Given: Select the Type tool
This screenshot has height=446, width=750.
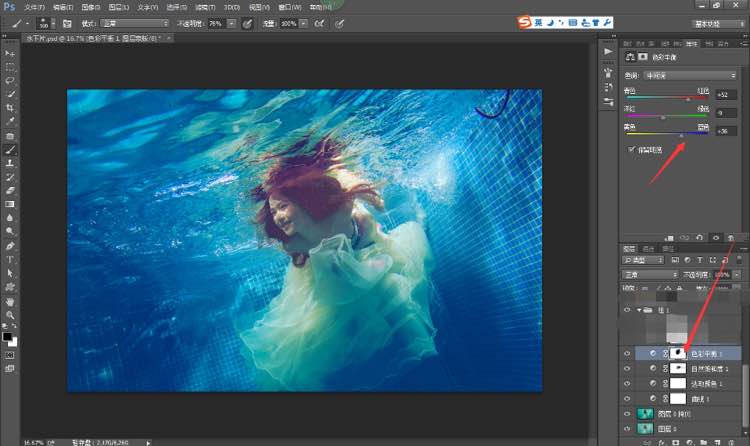Looking at the screenshot, I should click(x=10, y=259).
